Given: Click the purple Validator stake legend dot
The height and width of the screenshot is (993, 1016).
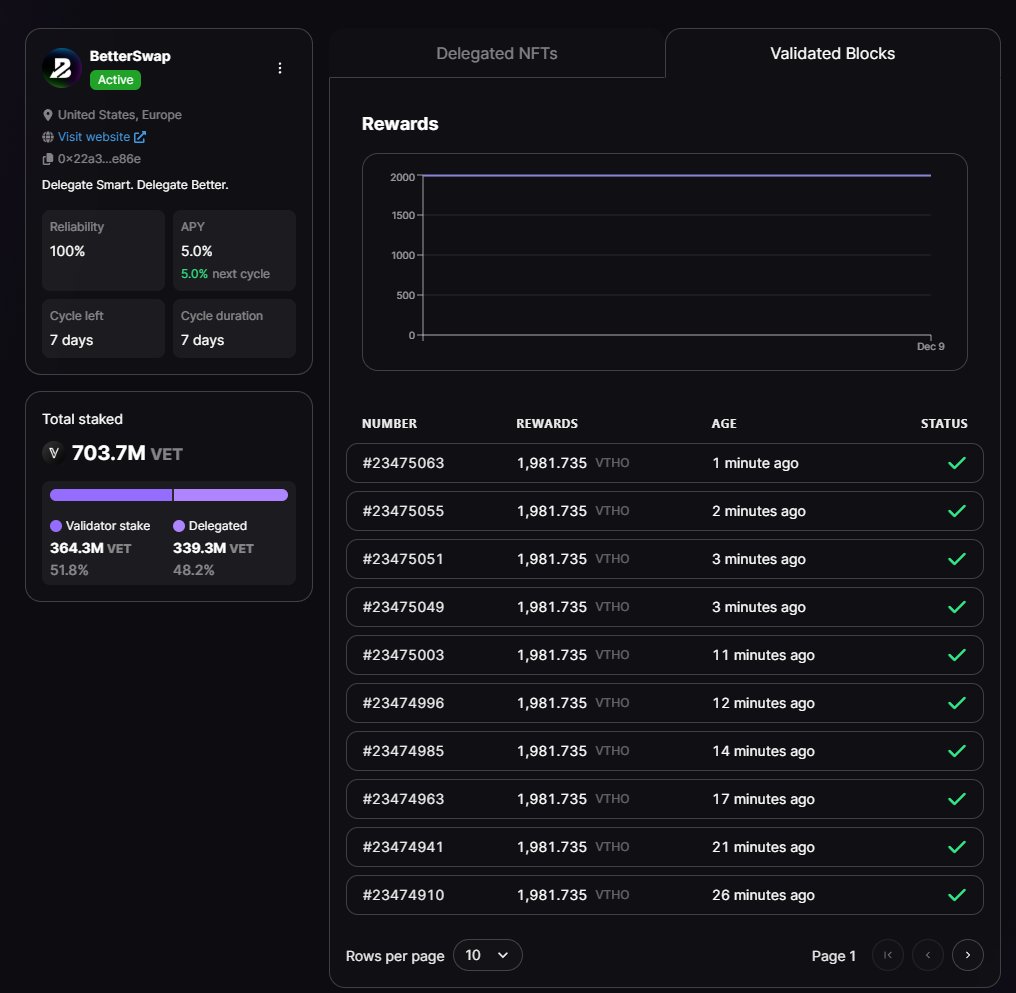Looking at the screenshot, I should 56,526.
